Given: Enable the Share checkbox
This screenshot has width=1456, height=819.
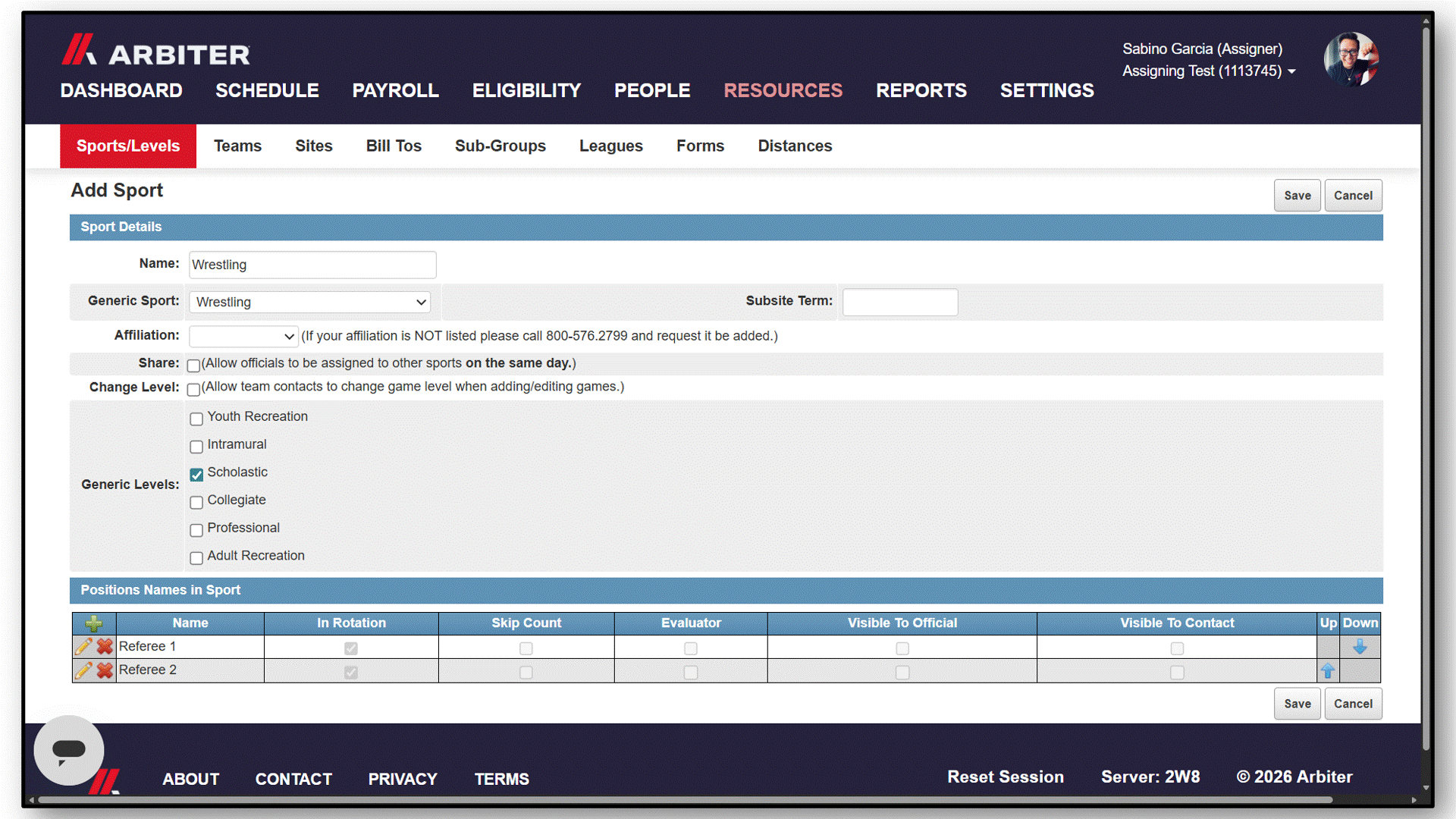Looking at the screenshot, I should [193, 366].
